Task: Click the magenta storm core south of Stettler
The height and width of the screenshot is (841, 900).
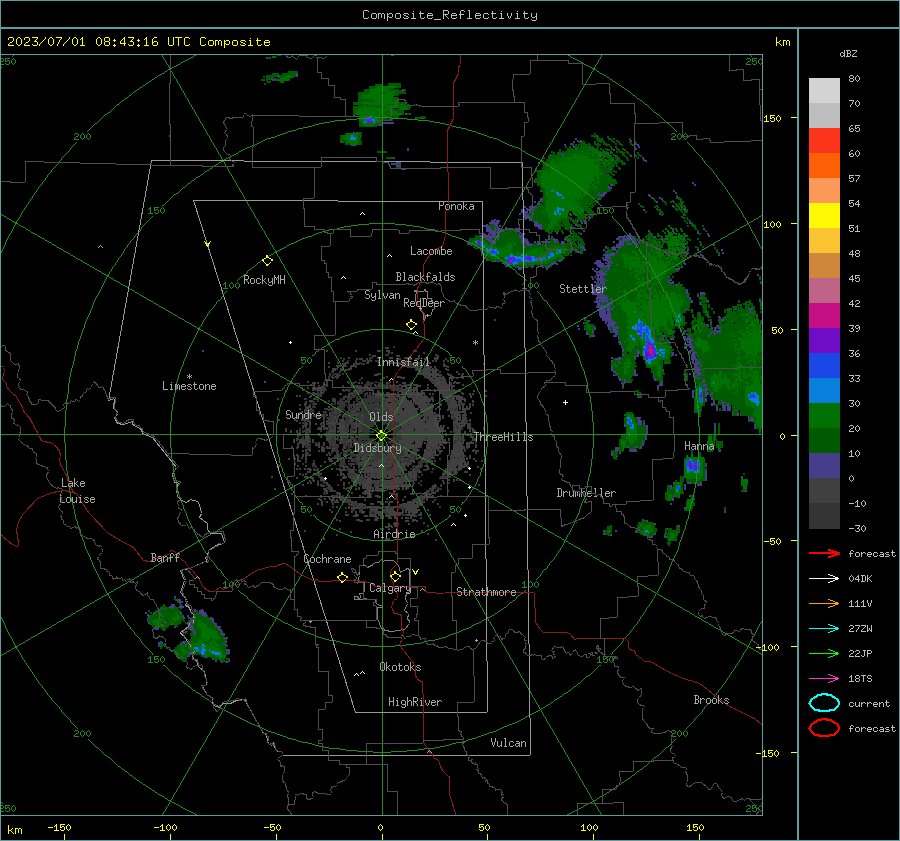Action: [x=650, y=350]
